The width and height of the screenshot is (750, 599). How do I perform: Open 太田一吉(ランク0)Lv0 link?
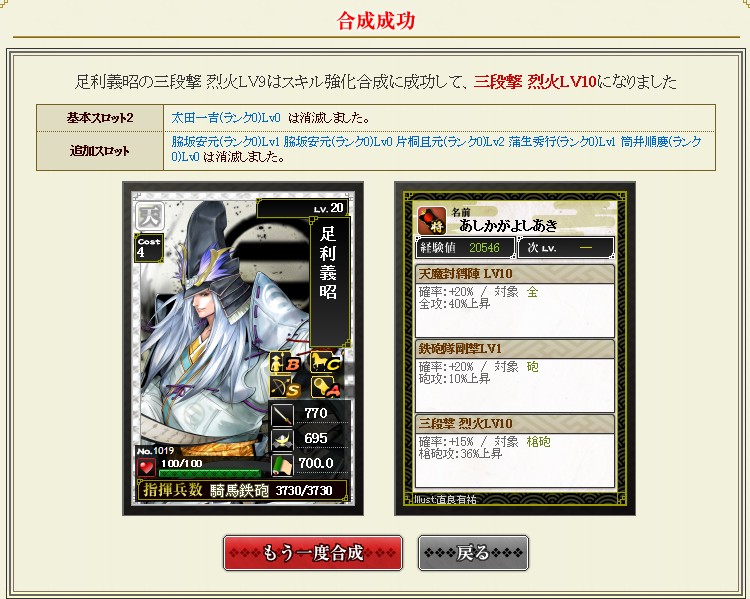[x=226, y=118]
